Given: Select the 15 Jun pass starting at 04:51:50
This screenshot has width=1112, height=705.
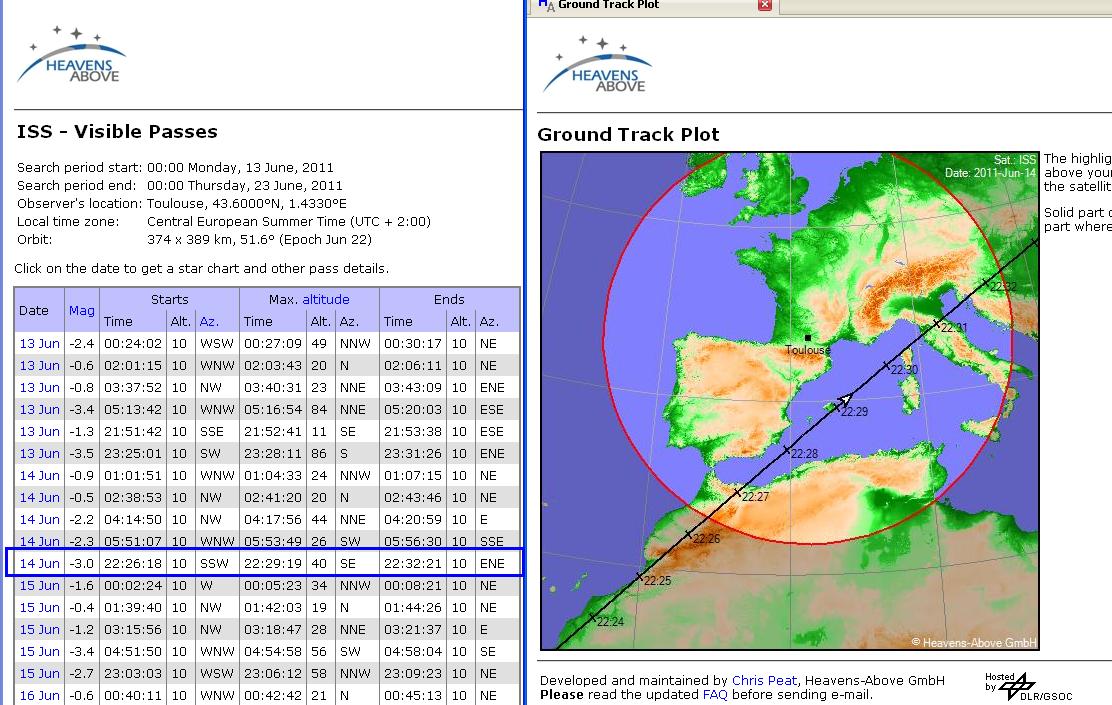Looking at the screenshot, I should pyautogui.click(x=40, y=651).
